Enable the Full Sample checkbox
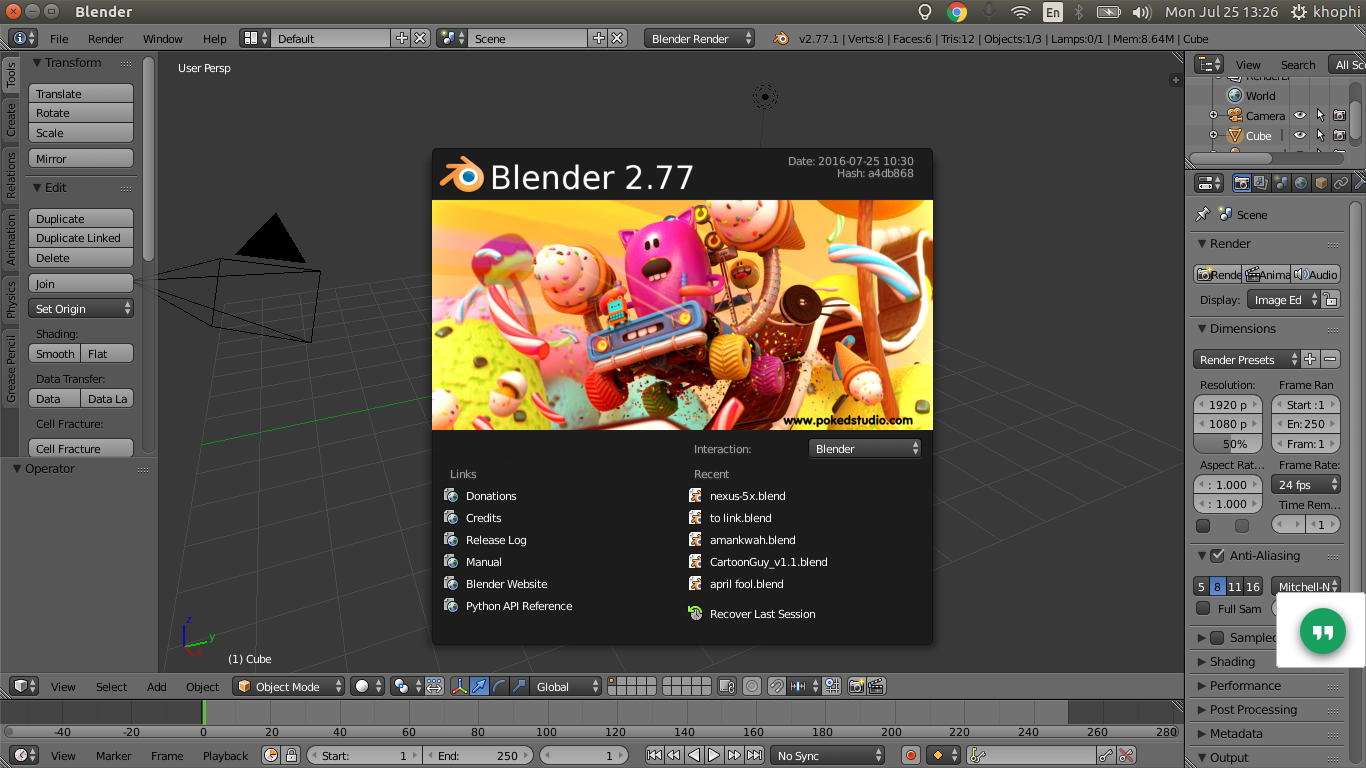 click(1203, 608)
